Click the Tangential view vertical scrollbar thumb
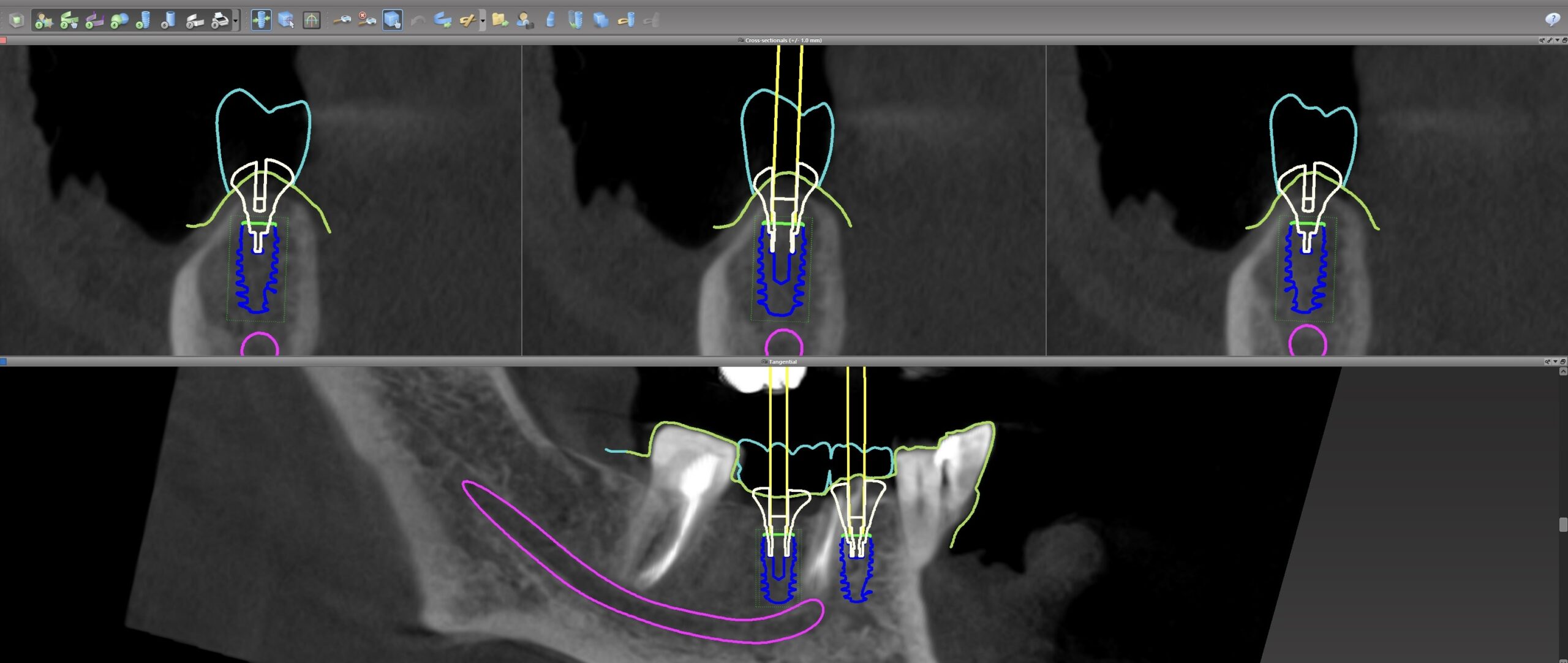 point(1563,525)
